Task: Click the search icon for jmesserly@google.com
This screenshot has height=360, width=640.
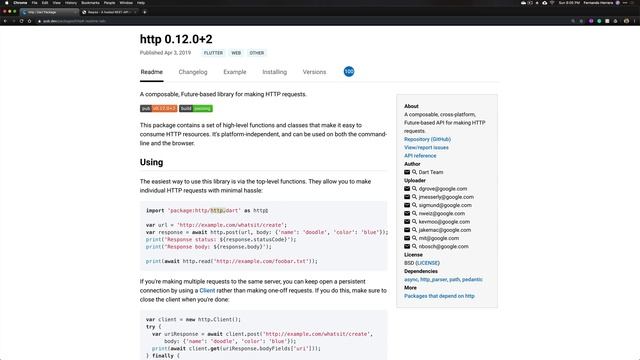Action: pyautogui.click(x=414, y=197)
